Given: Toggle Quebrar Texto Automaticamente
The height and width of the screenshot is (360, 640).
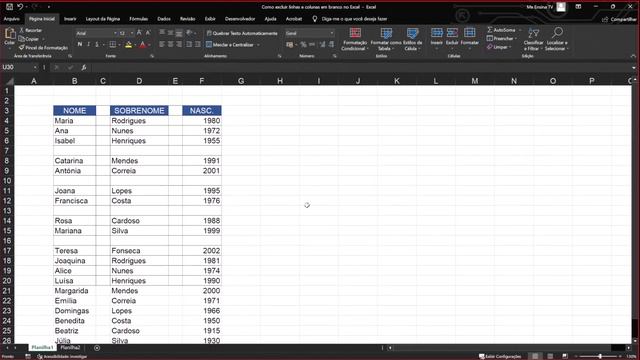Looking at the screenshot, I should coord(242,33).
